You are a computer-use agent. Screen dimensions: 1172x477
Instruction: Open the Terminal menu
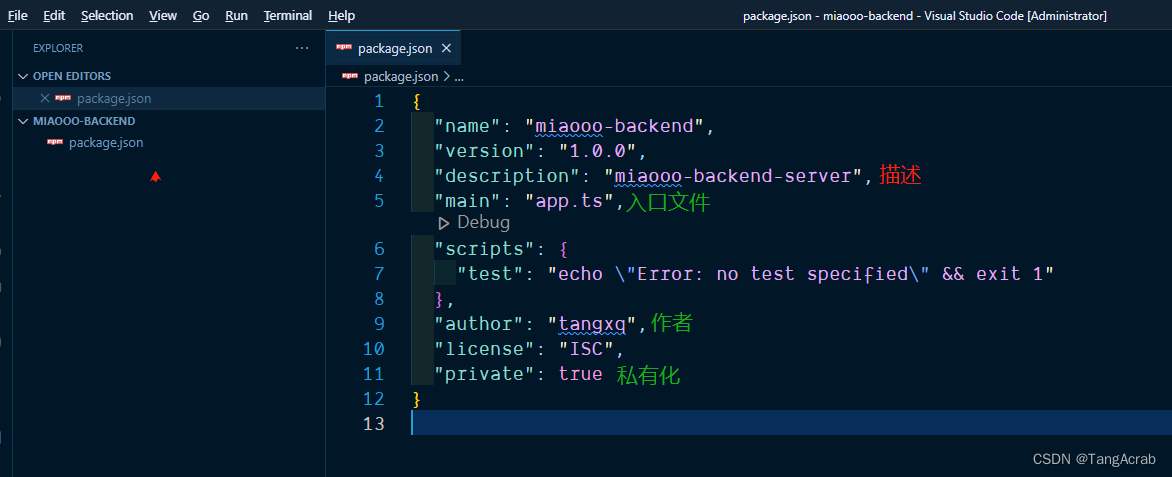click(288, 16)
